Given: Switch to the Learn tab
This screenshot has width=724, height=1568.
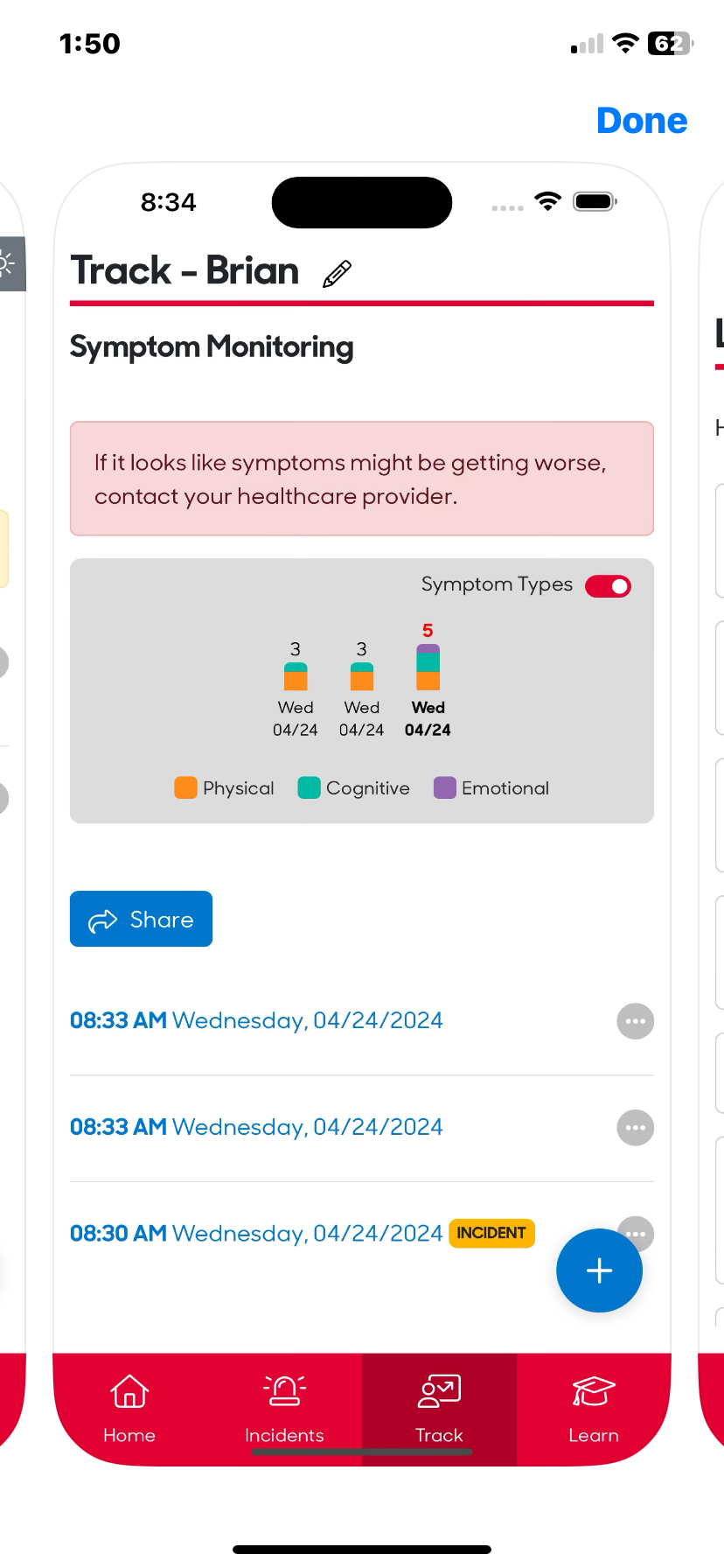Looking at the screenshot, I should (593, 1410).
